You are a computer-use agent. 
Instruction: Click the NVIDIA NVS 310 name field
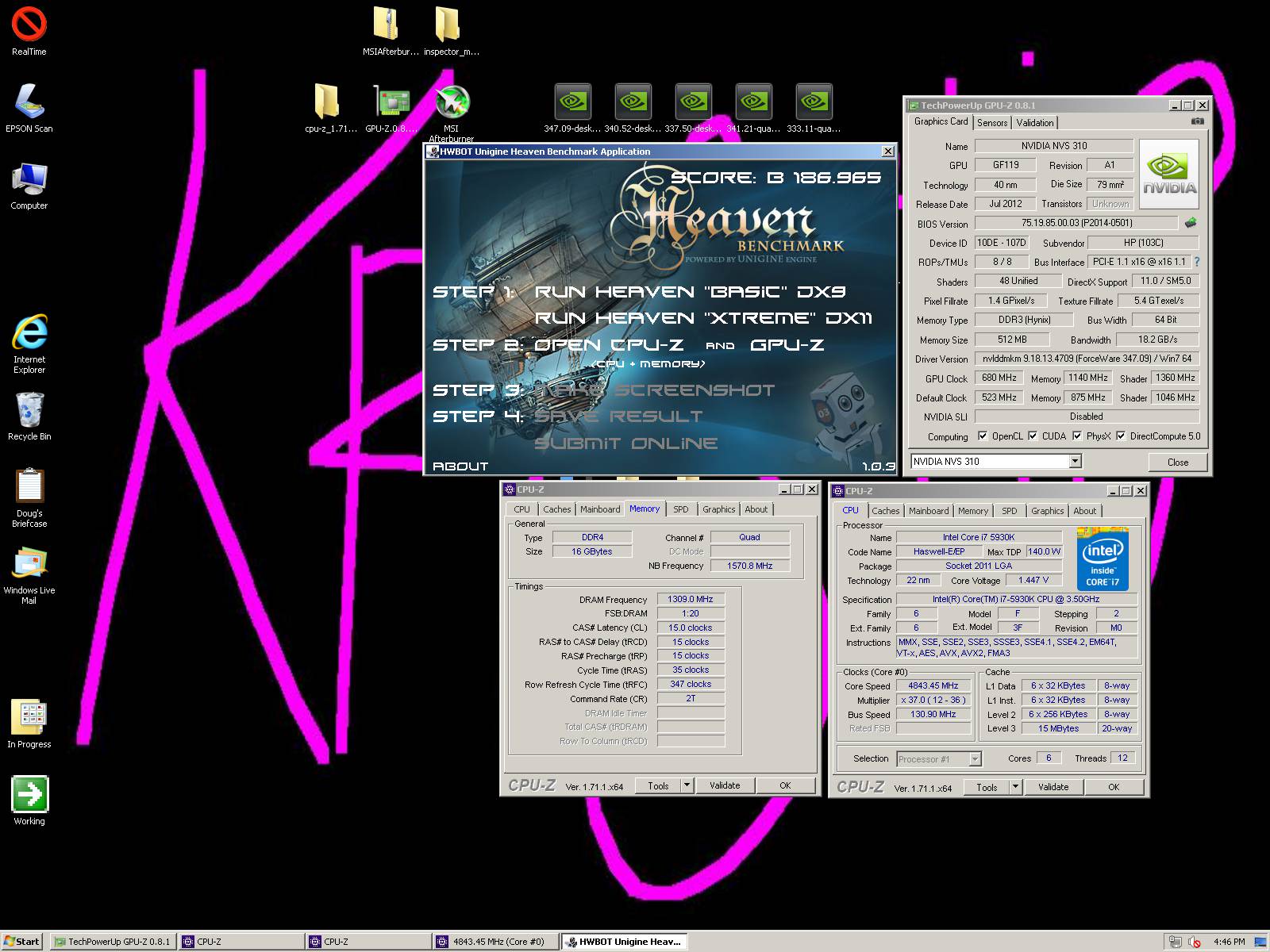(x=1054, y=146)
